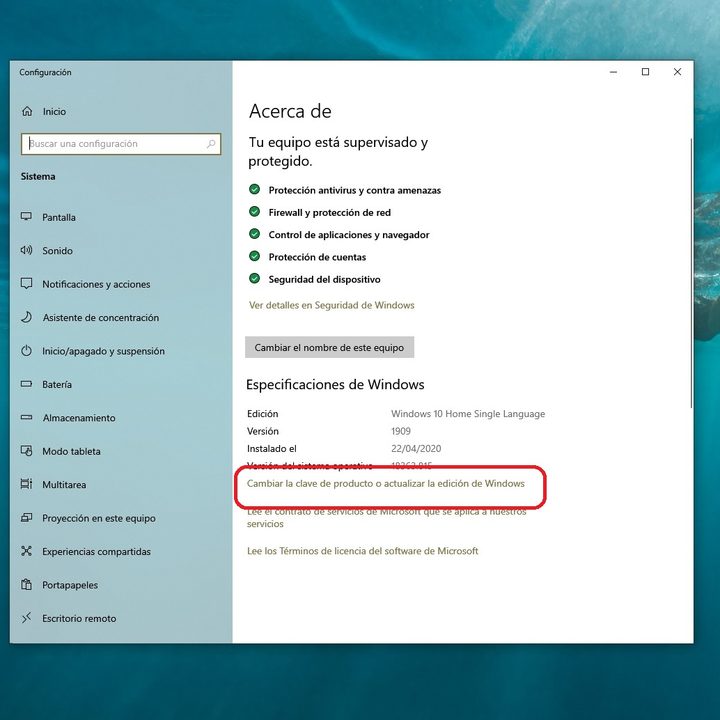Click the Asistente de concentración moon icon
The image size is (720, 720).
click(x=27, y=317)
